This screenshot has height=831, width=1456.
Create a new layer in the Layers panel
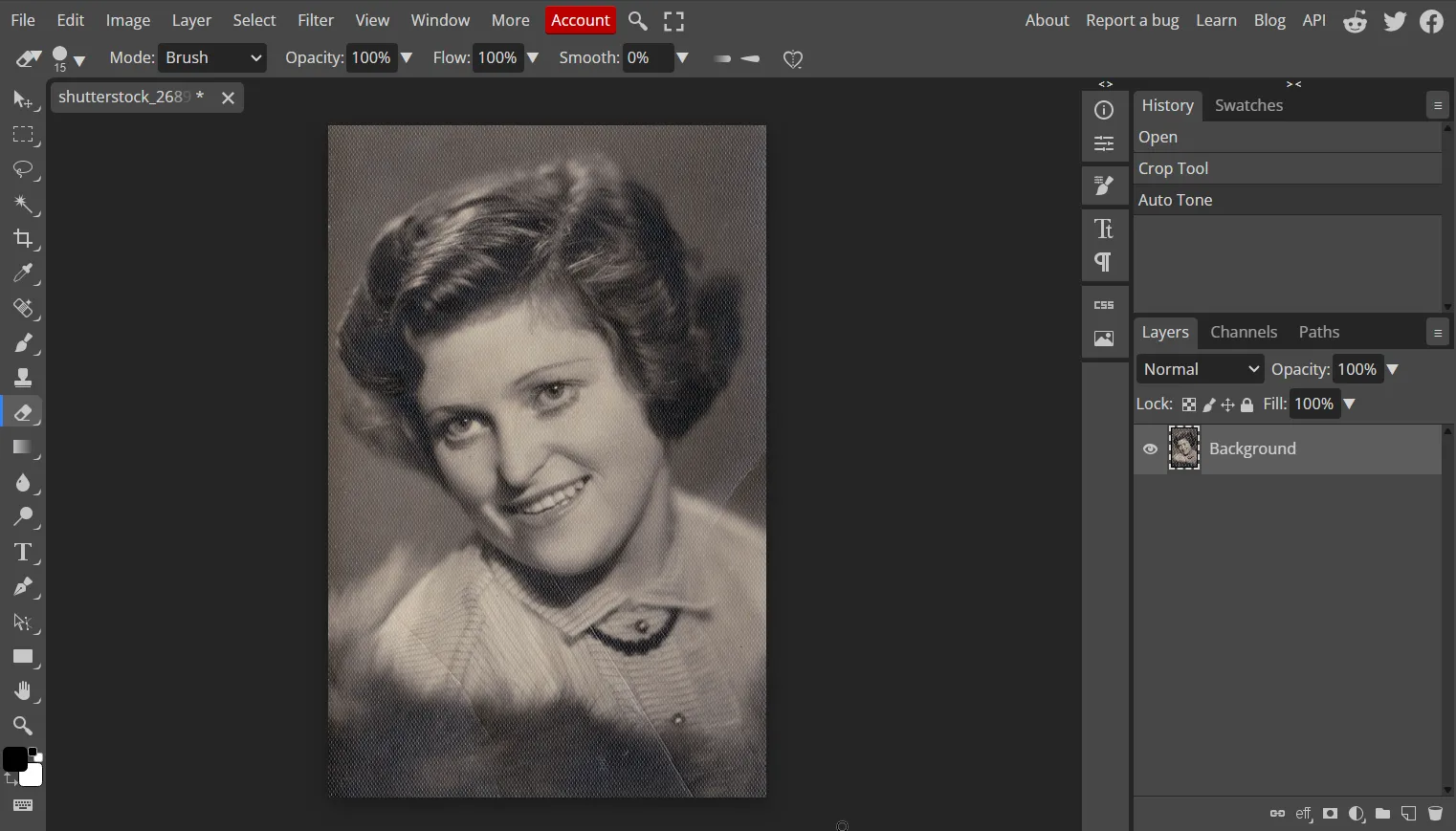(x=1408, y=814)
